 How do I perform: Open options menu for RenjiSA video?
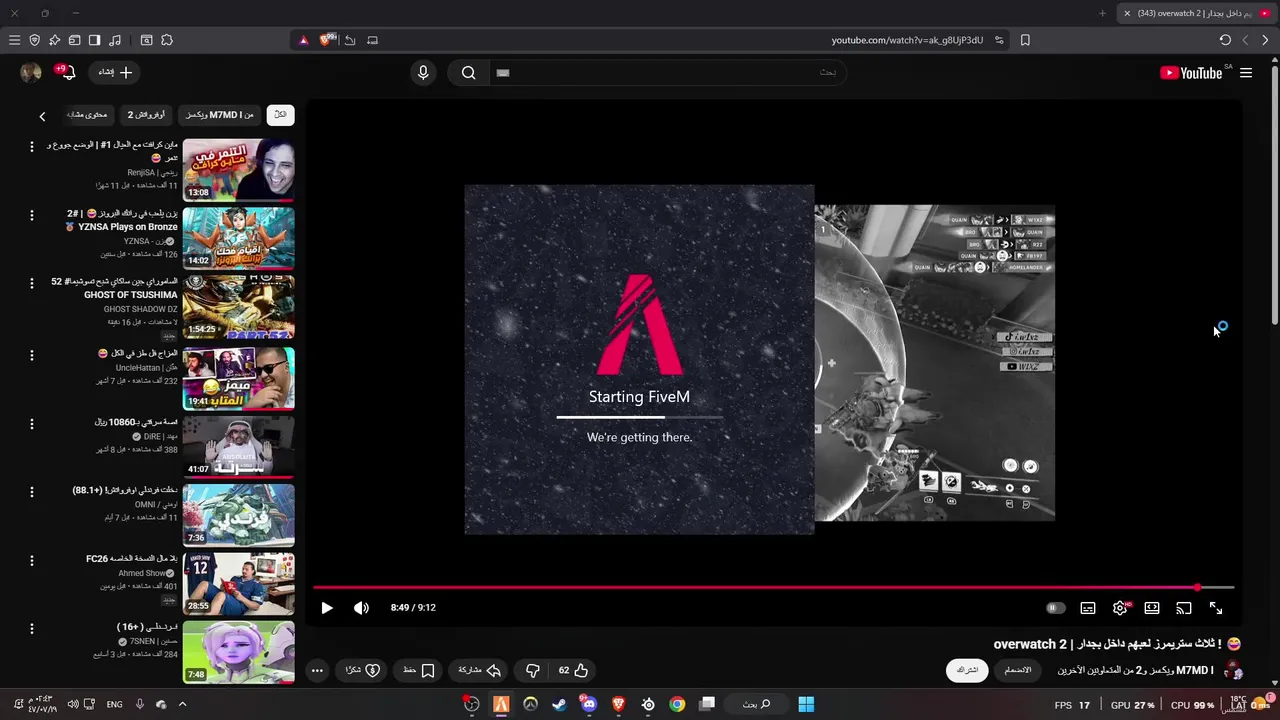tap(31, 147)
